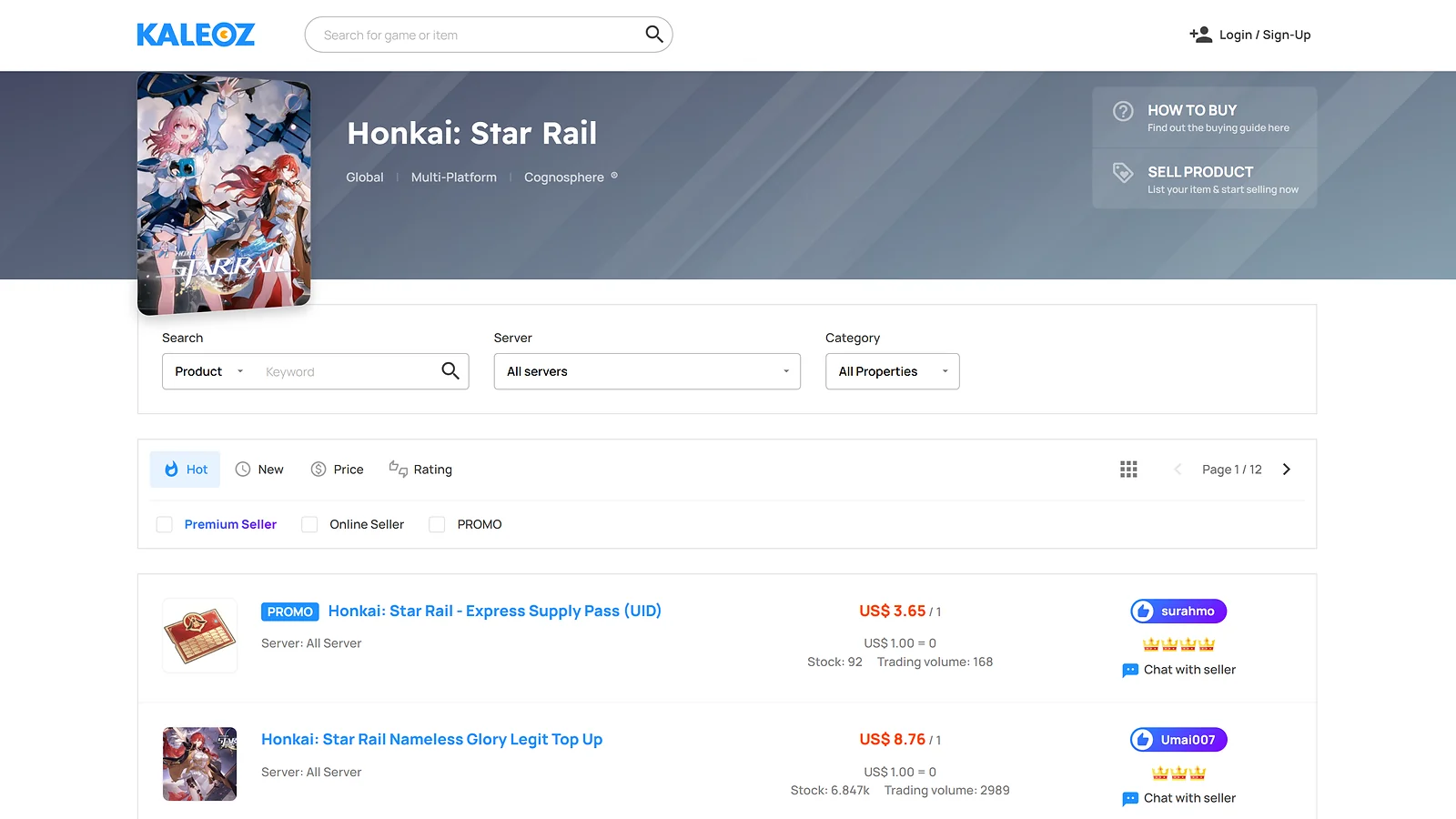Viewport: 1456px width, 819px height.
Task: Open the All Properties category dropdown
Action: [x=893, y=371]
